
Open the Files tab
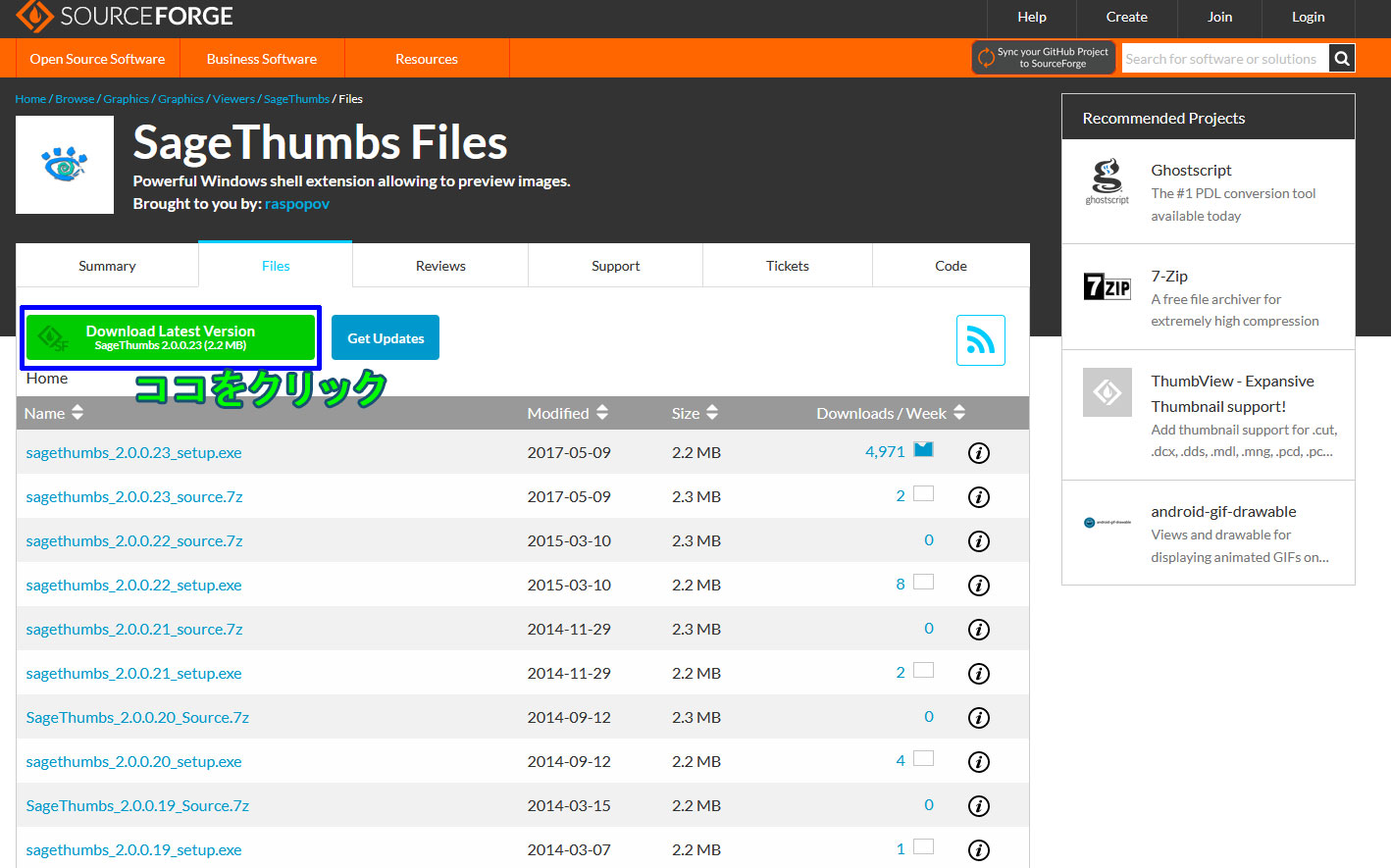(x=276, y=266)
